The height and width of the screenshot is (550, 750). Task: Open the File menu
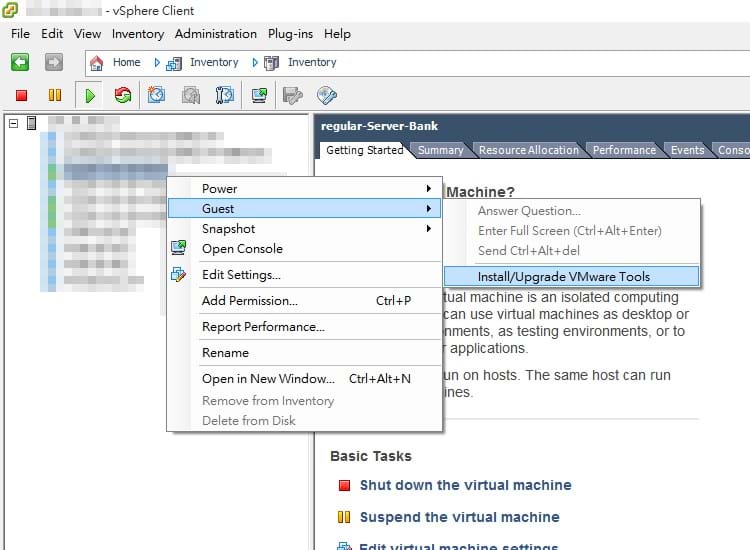coord(20,34)
